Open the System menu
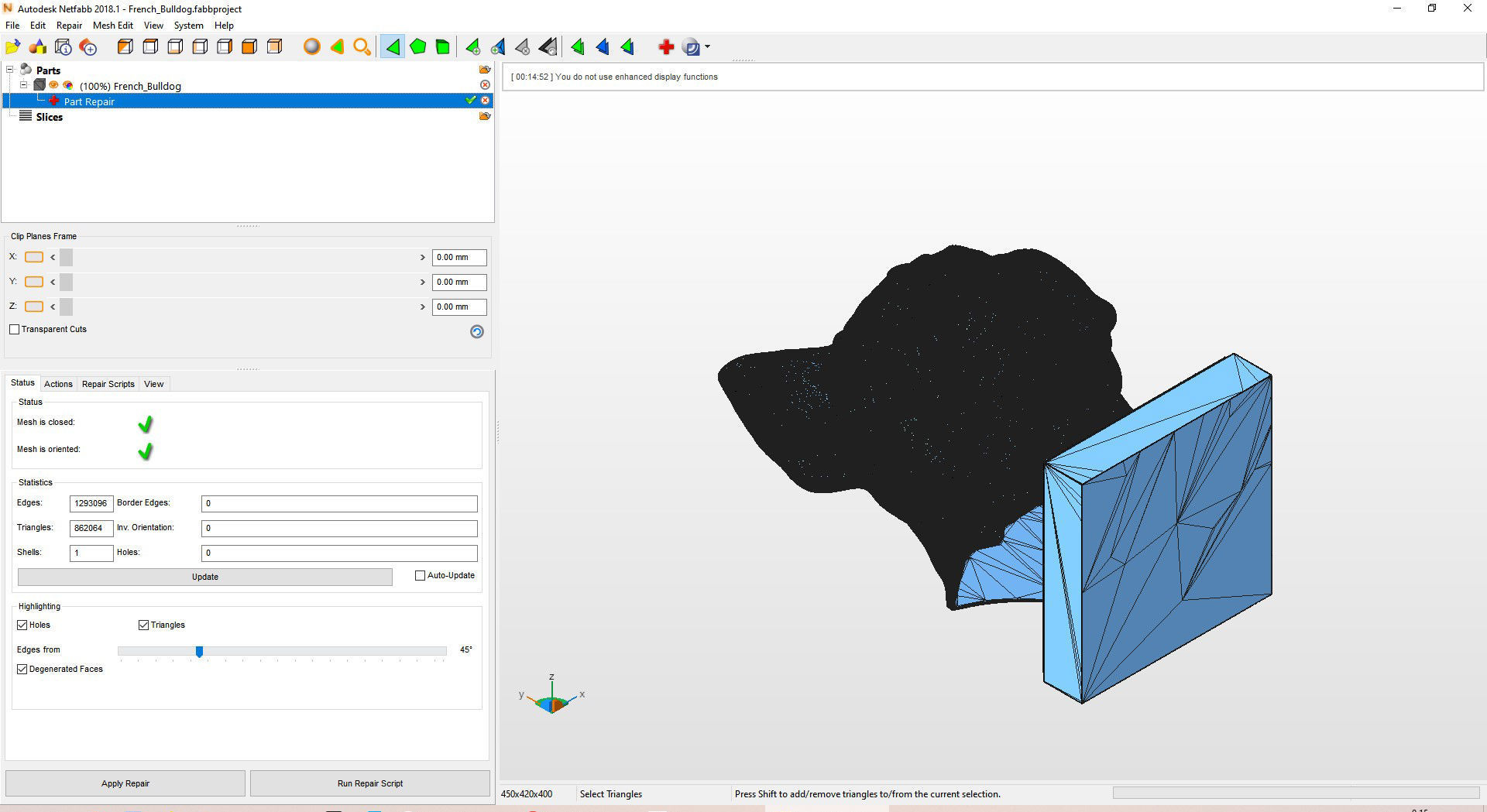The image size is (1487, 812). (x=188, y=26)
